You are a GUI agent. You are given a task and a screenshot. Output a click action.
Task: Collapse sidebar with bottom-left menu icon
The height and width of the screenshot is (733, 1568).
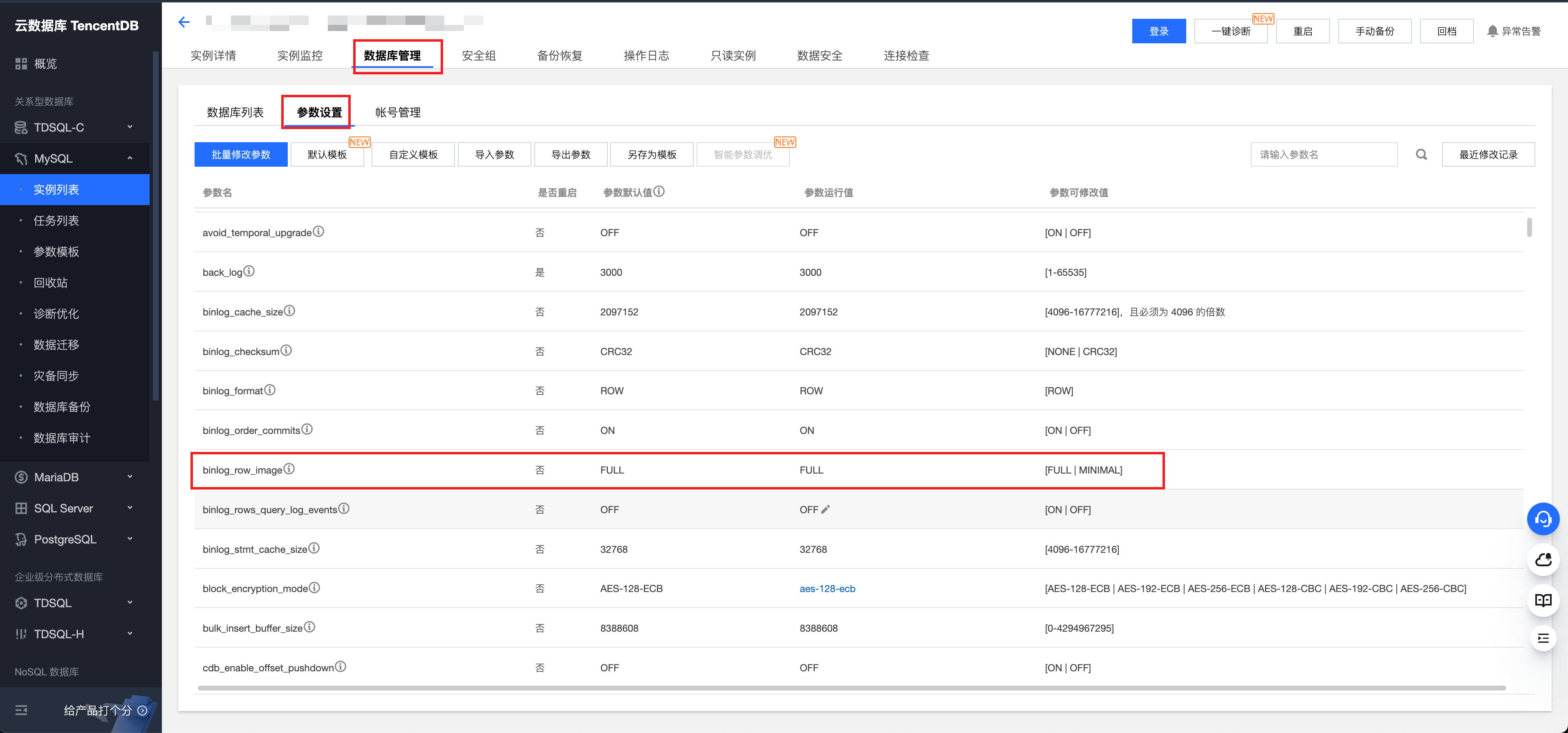(x=21, y=710)
